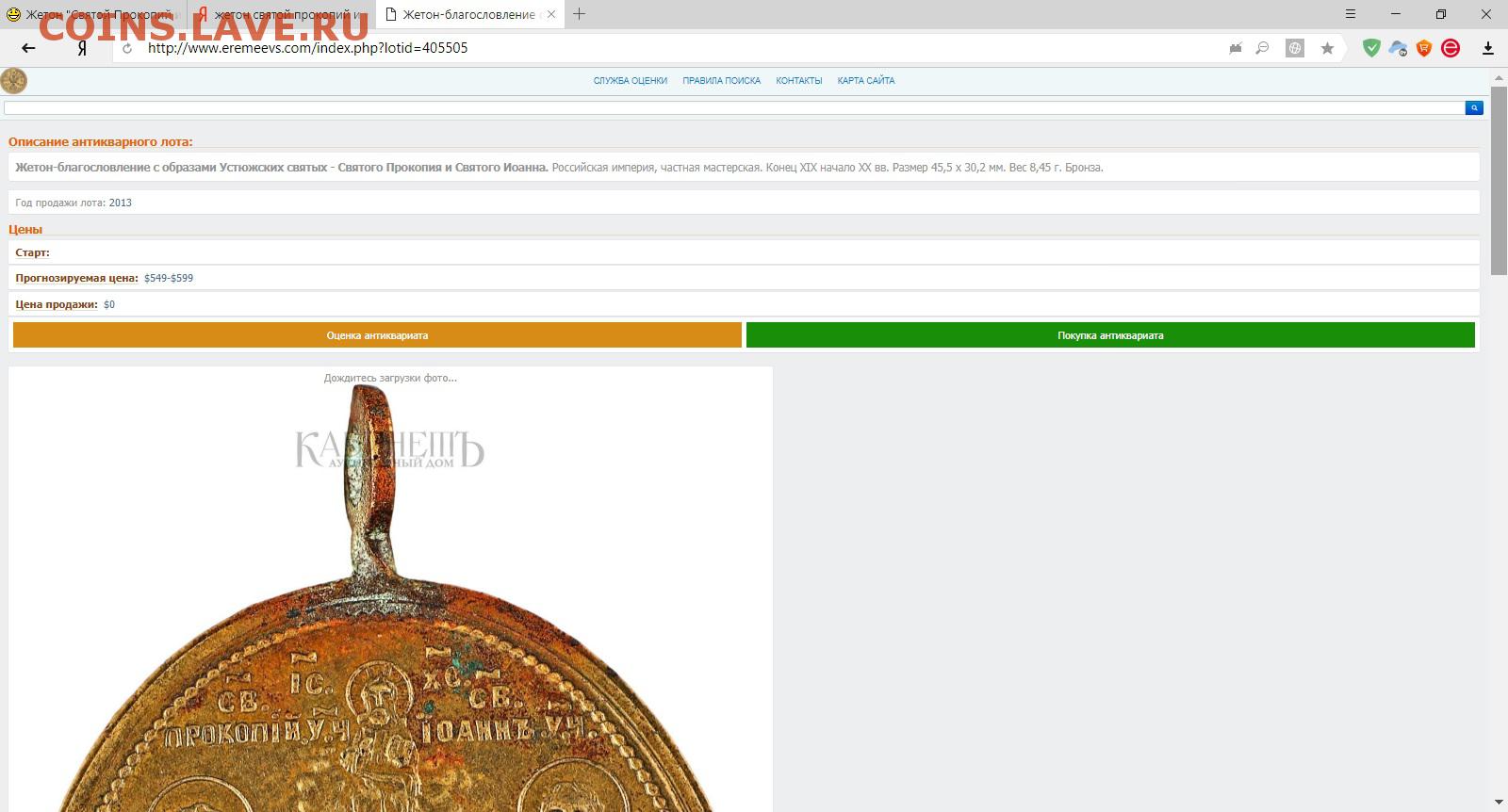The image size is (1508, 812).
Task: Open the "Служба оценки" link
Action: [x=631, y=81]
